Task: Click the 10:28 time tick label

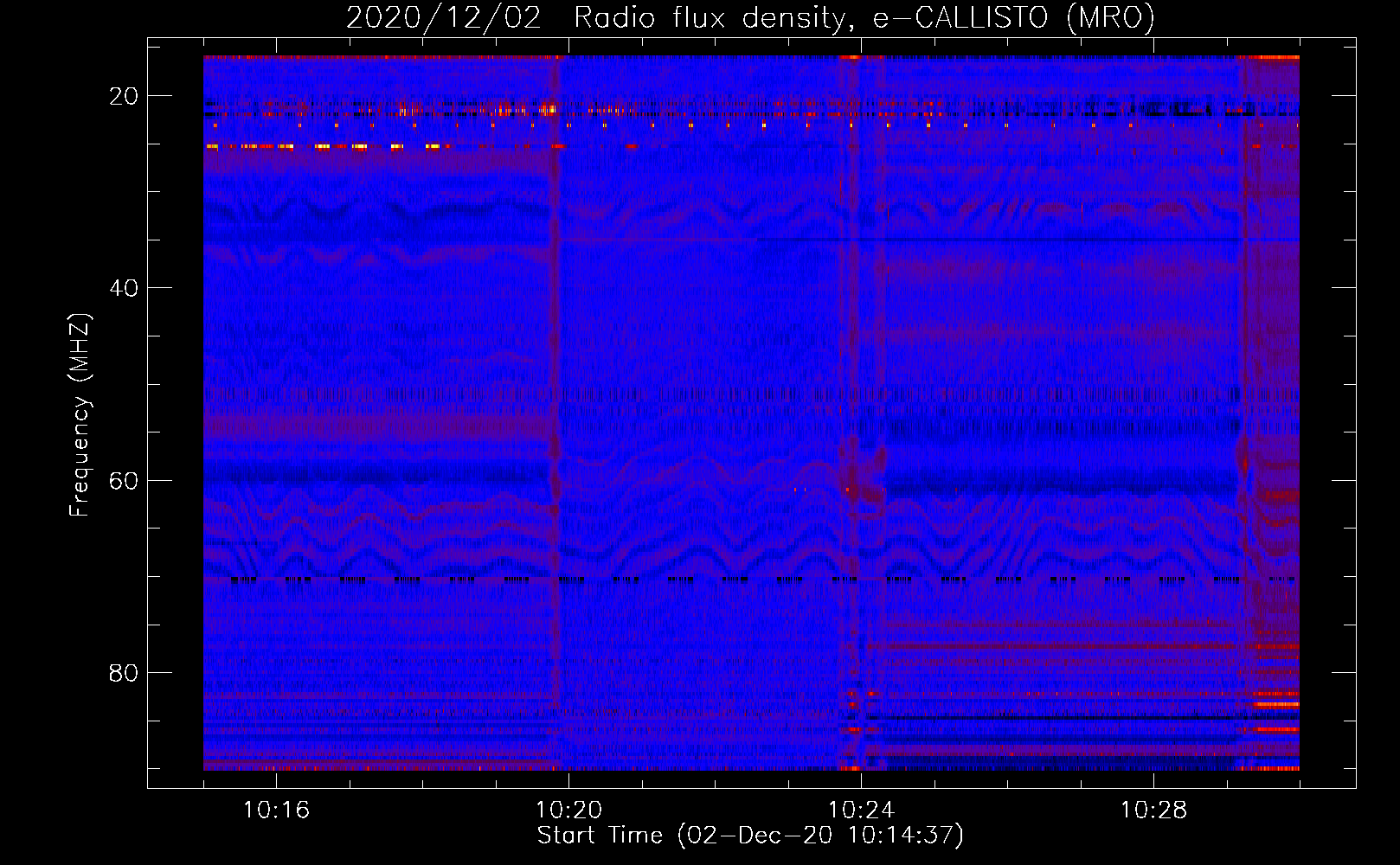Action: point(1153,811)
